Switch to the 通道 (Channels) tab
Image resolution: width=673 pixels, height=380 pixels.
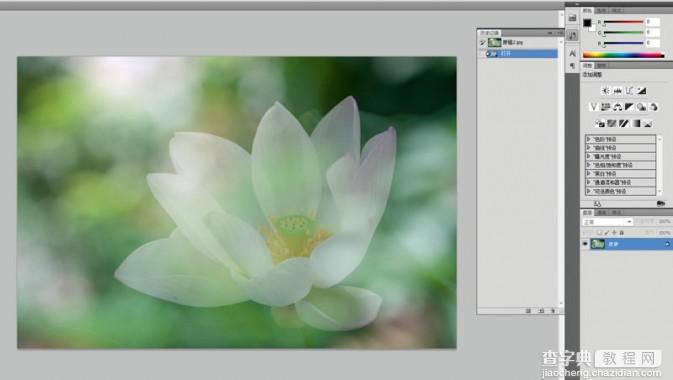(602, 213)
